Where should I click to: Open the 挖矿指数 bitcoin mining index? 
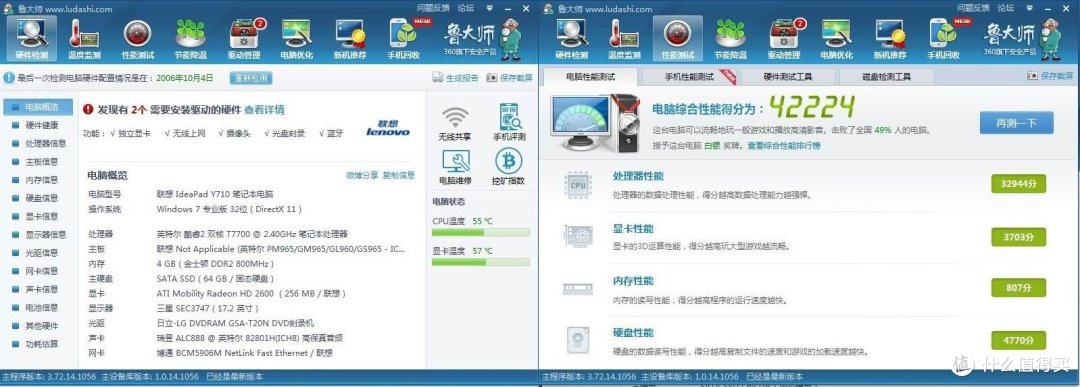(509, 167)
